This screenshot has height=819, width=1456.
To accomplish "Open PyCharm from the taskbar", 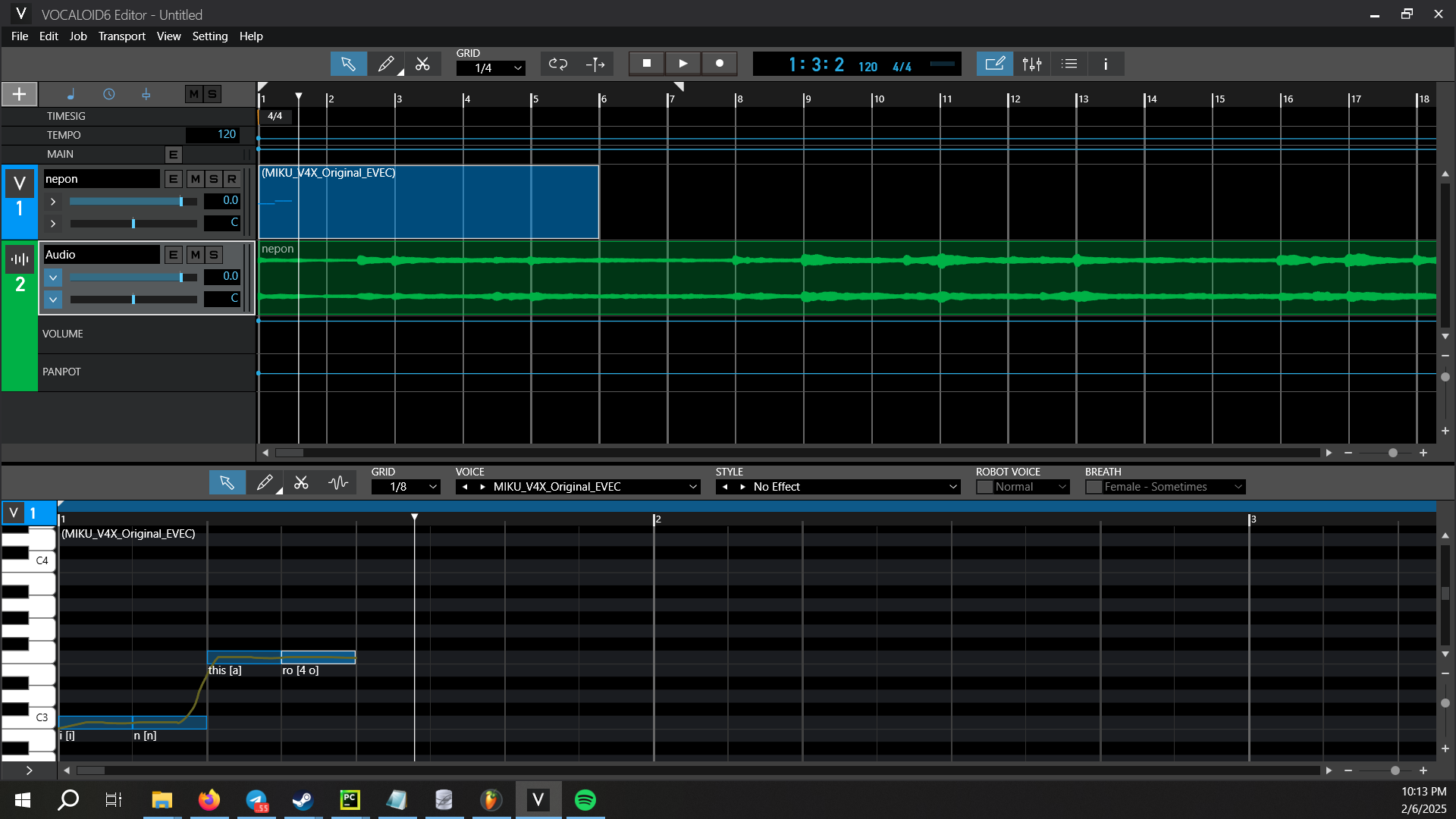I will [x=350, y=800].
